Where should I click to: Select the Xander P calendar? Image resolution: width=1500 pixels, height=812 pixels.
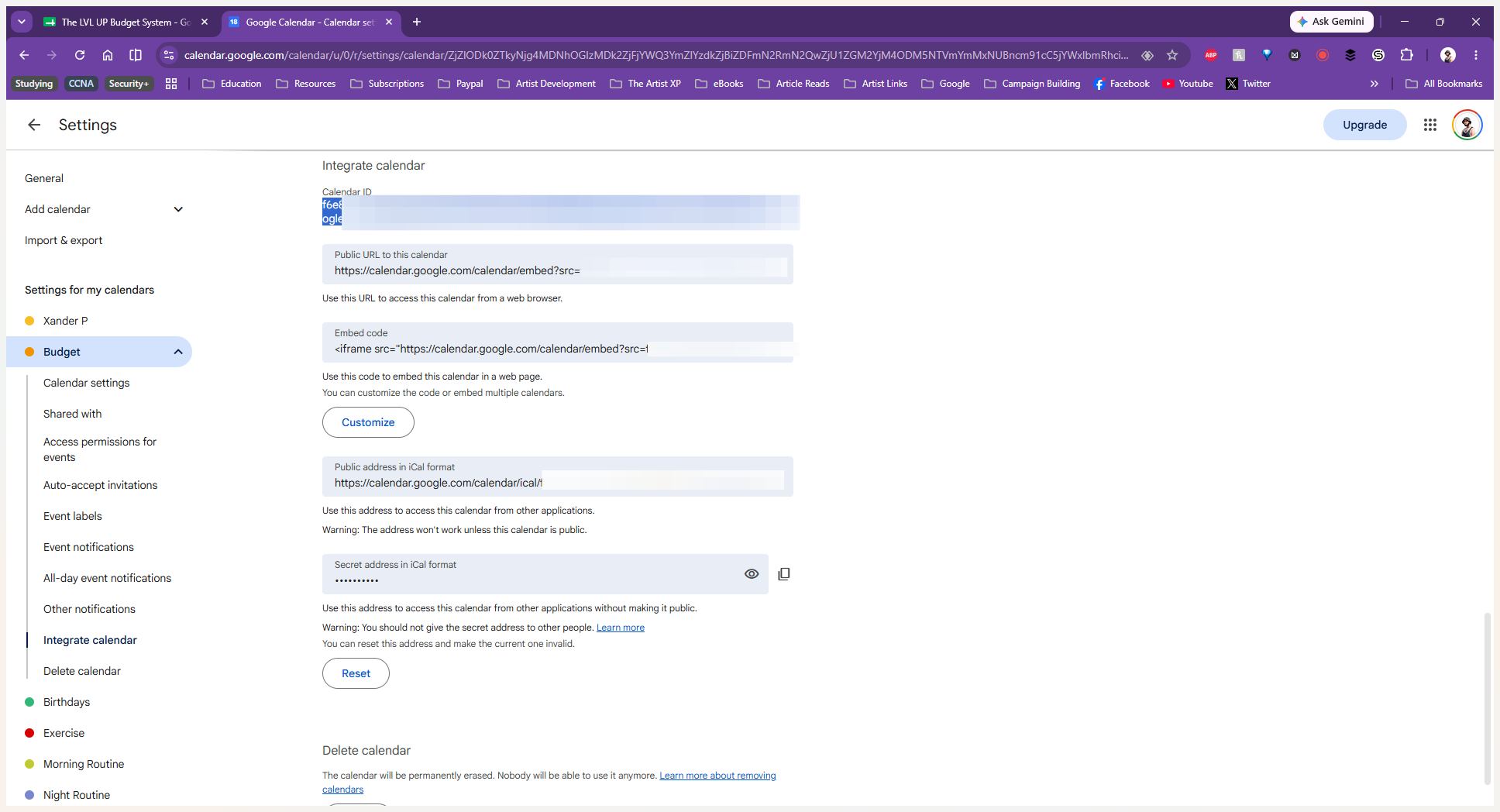[x=65, y=321]
